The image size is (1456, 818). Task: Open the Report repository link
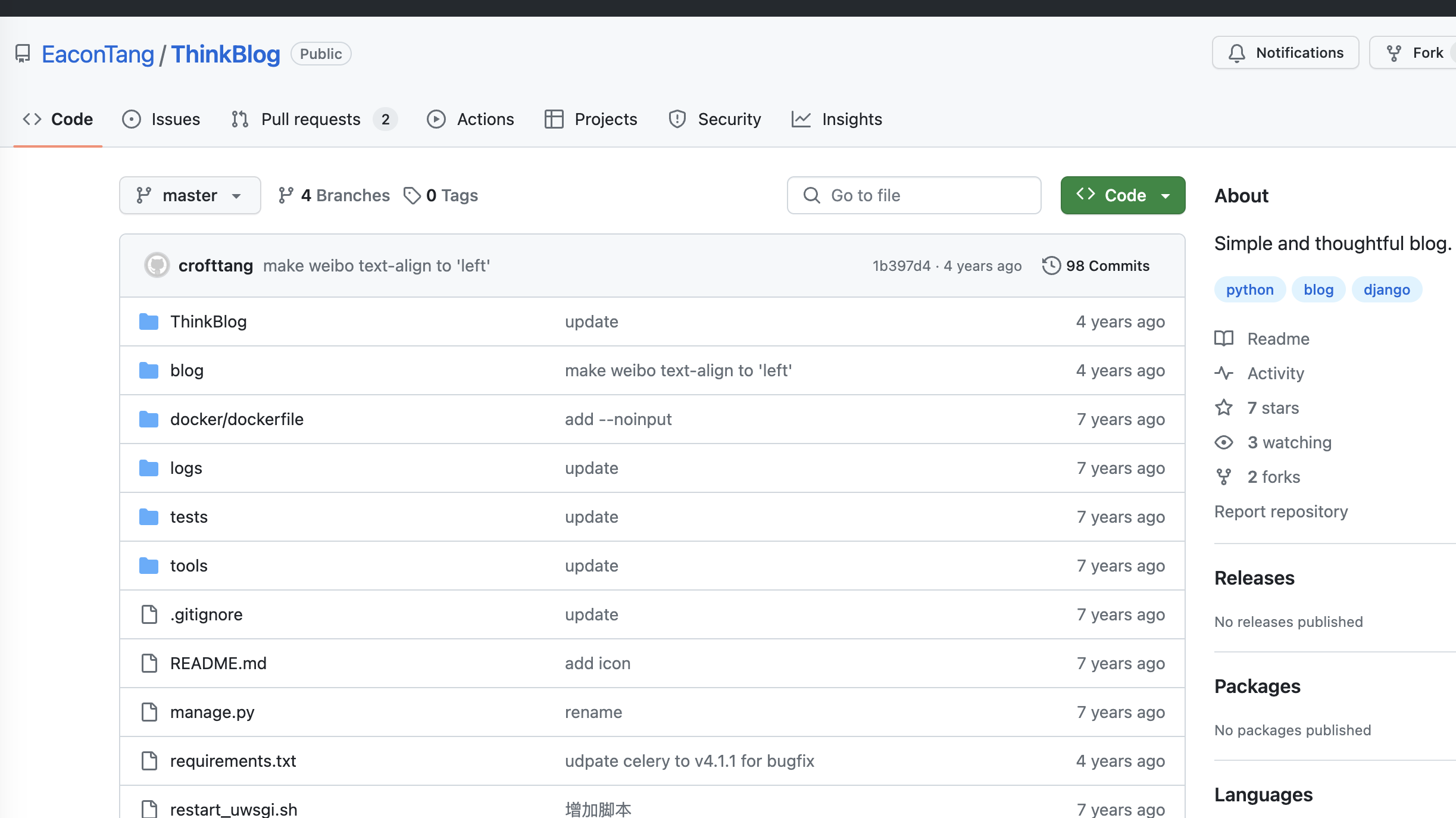(x=1281, y=511)
